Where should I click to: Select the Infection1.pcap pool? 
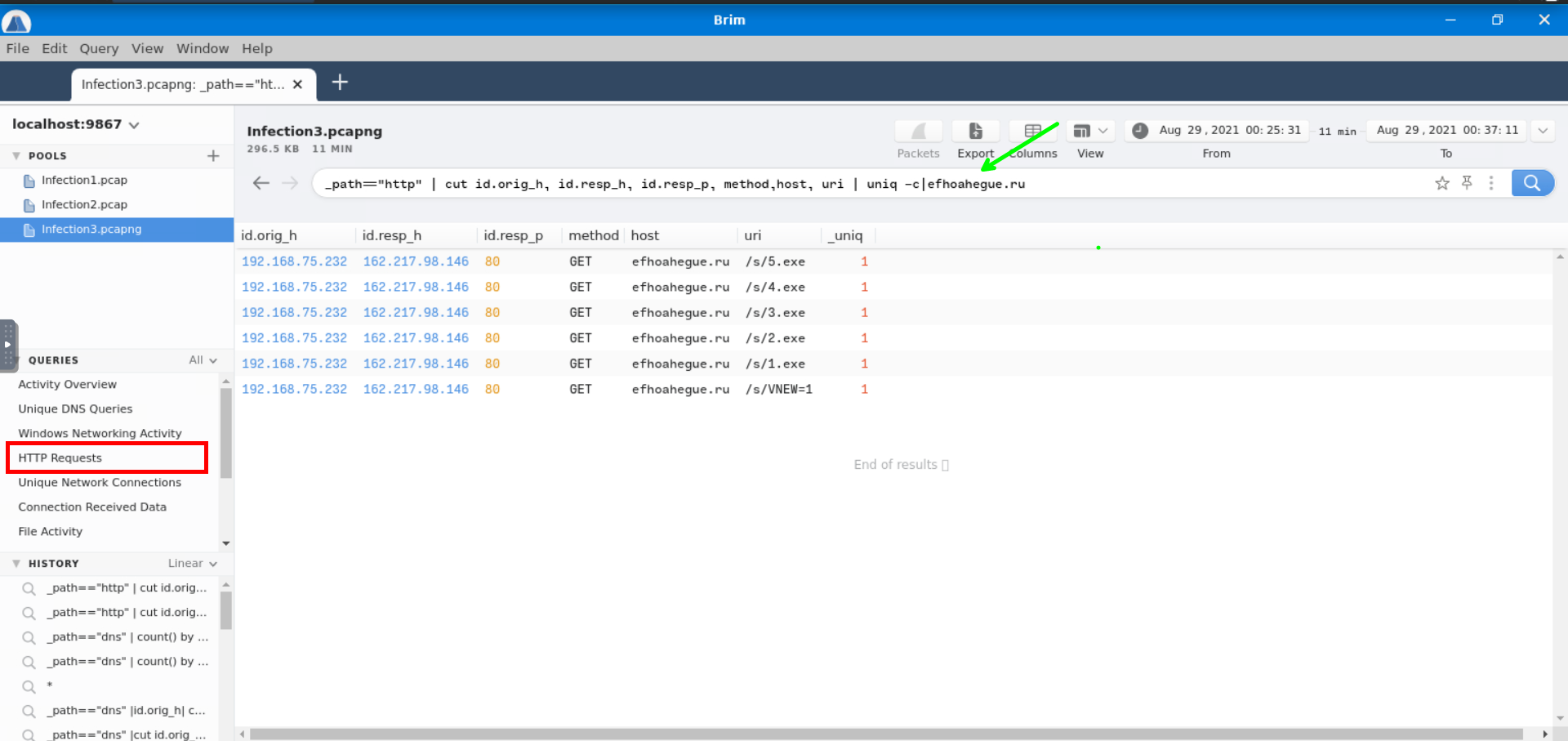84,181
